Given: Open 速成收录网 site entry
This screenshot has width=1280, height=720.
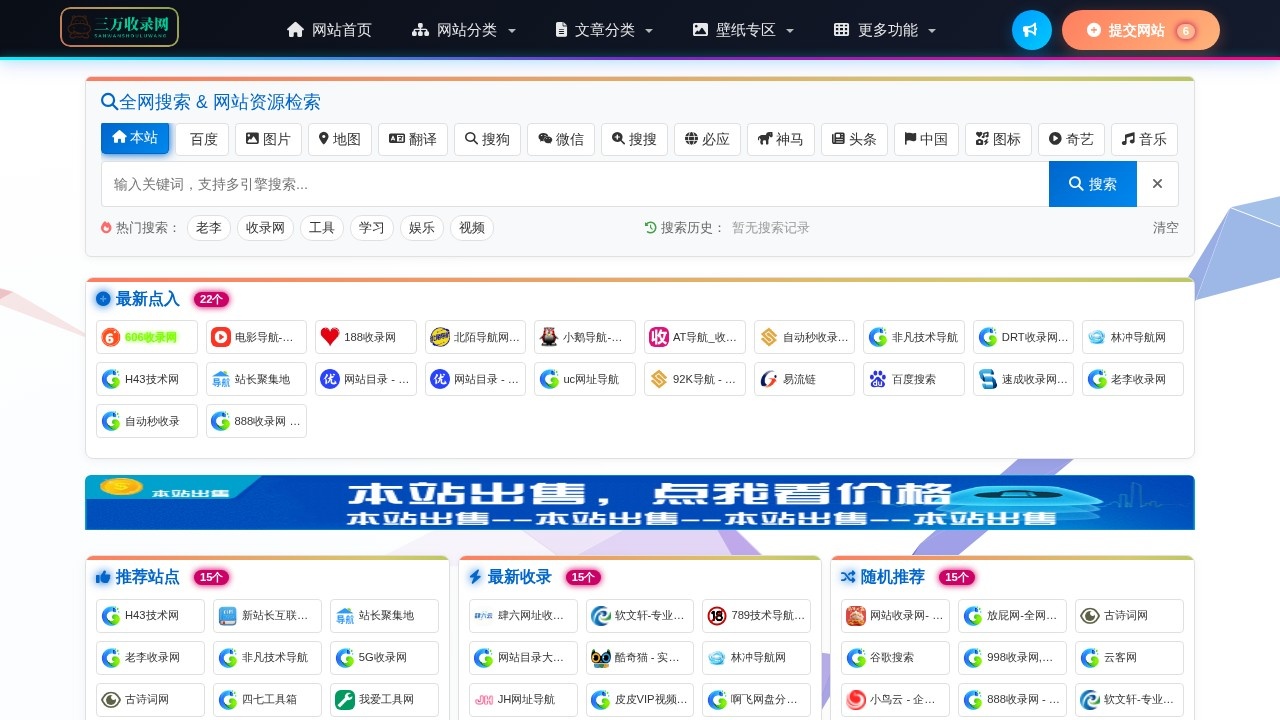Looking at the screenshot, I should tap(1024, 379).
